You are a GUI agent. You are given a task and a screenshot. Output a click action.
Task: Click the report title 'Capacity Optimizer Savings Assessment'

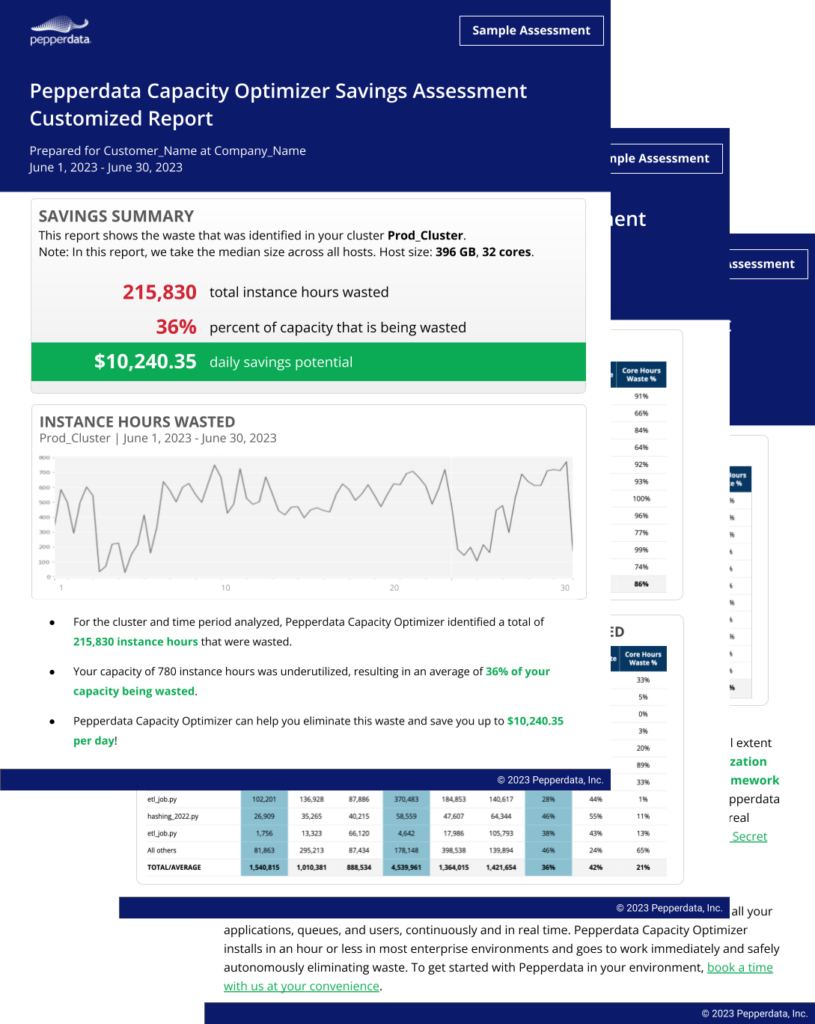coord(278,91)
